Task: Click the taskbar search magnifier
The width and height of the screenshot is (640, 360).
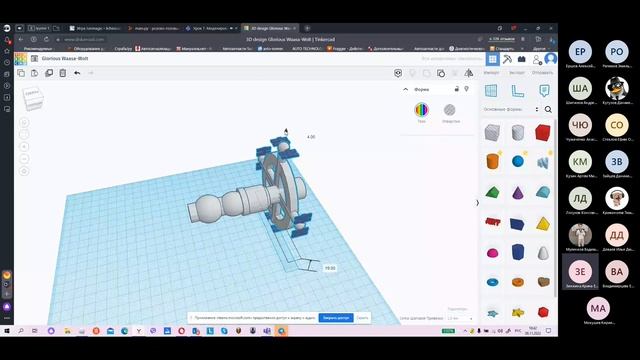Action: (21, 331)
